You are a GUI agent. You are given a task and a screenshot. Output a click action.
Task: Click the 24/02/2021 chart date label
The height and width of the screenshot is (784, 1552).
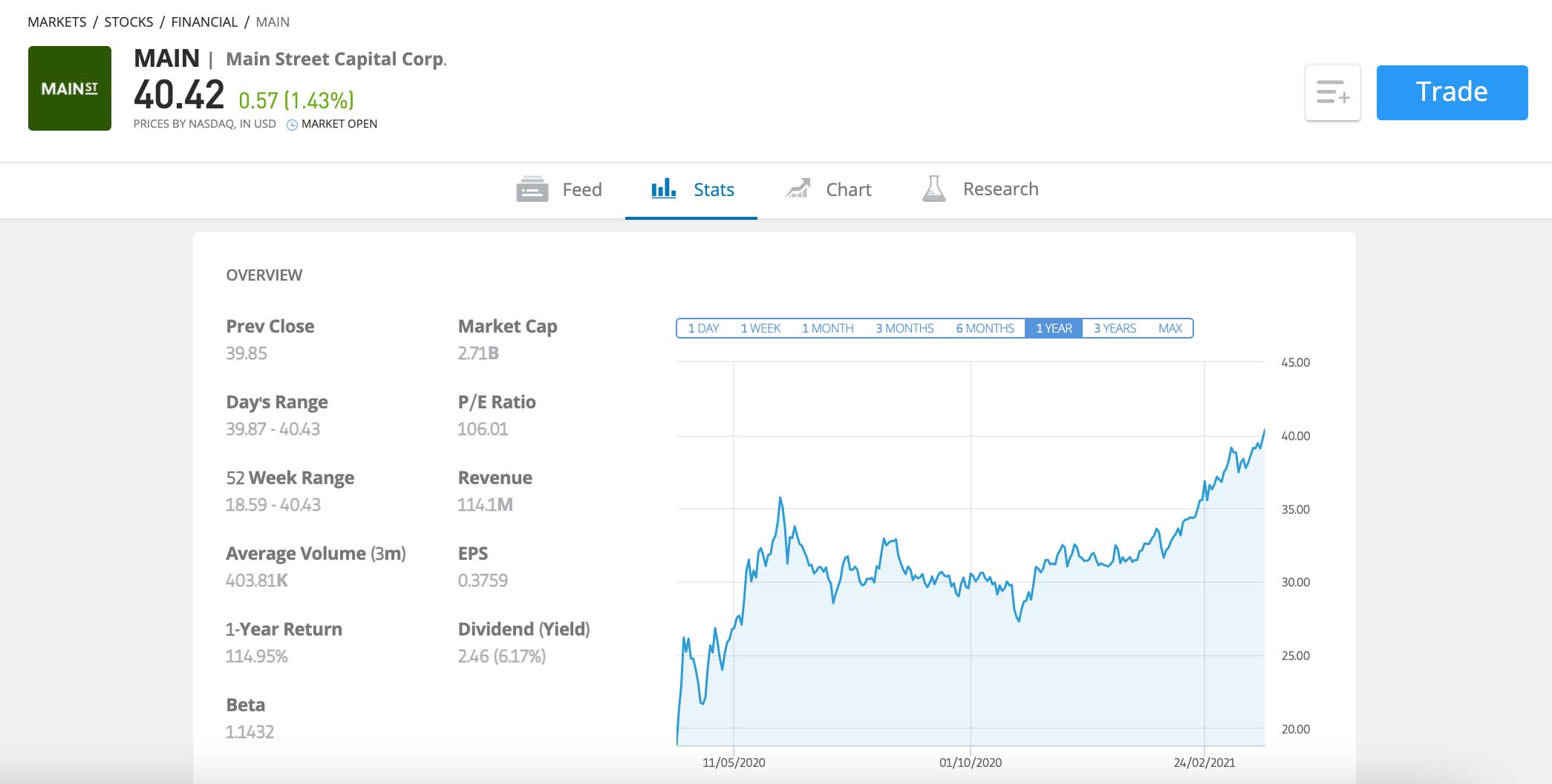(1204, 762)
